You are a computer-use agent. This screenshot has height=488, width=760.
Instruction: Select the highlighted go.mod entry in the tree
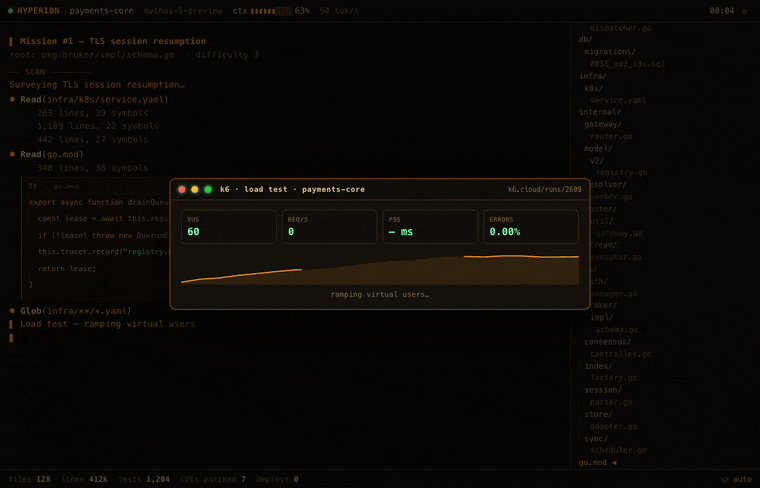click(x=593, y=463)
